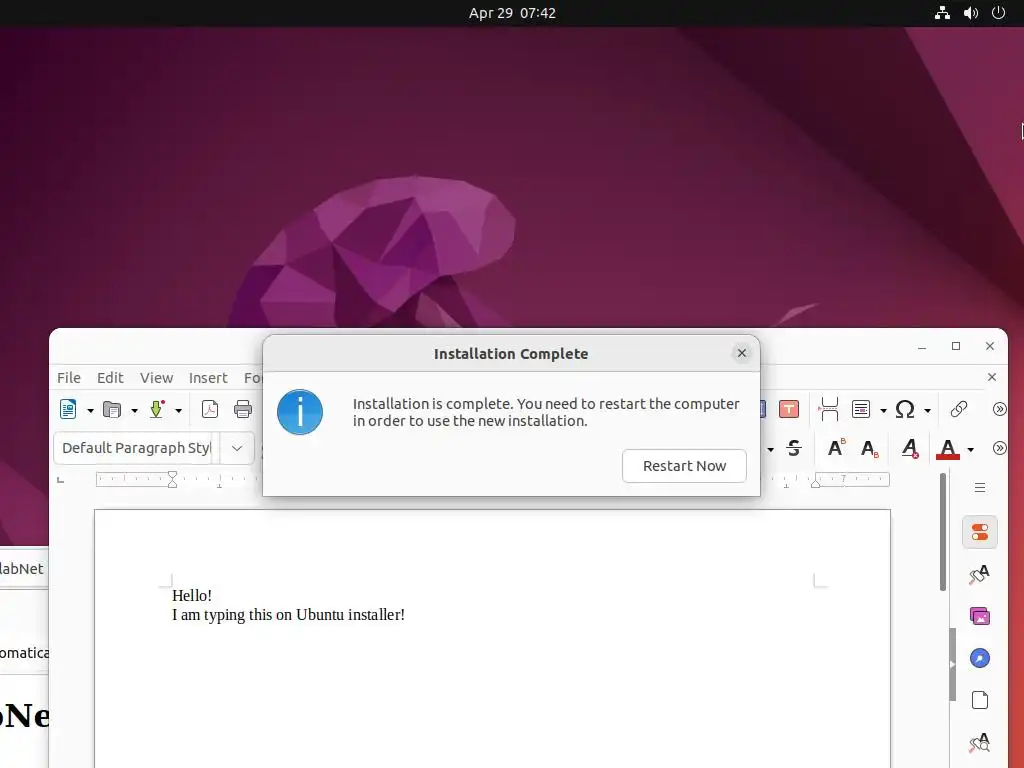The image size is (1024, 768).
Task: Click the New document icon in Writer
Action: [68, 409]
